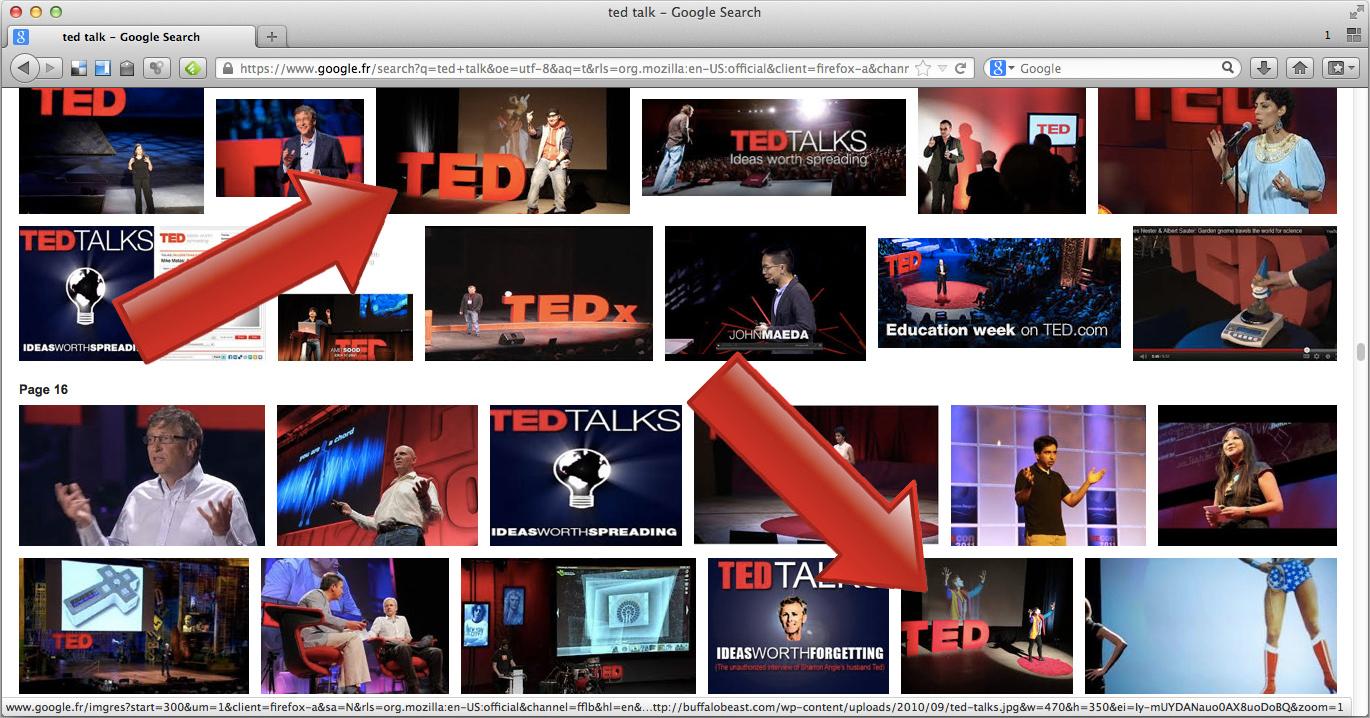Viewport: 1370px width, 718px height.
Task: Click the Google favicon on the tab
Action: (x=21, y=37)
